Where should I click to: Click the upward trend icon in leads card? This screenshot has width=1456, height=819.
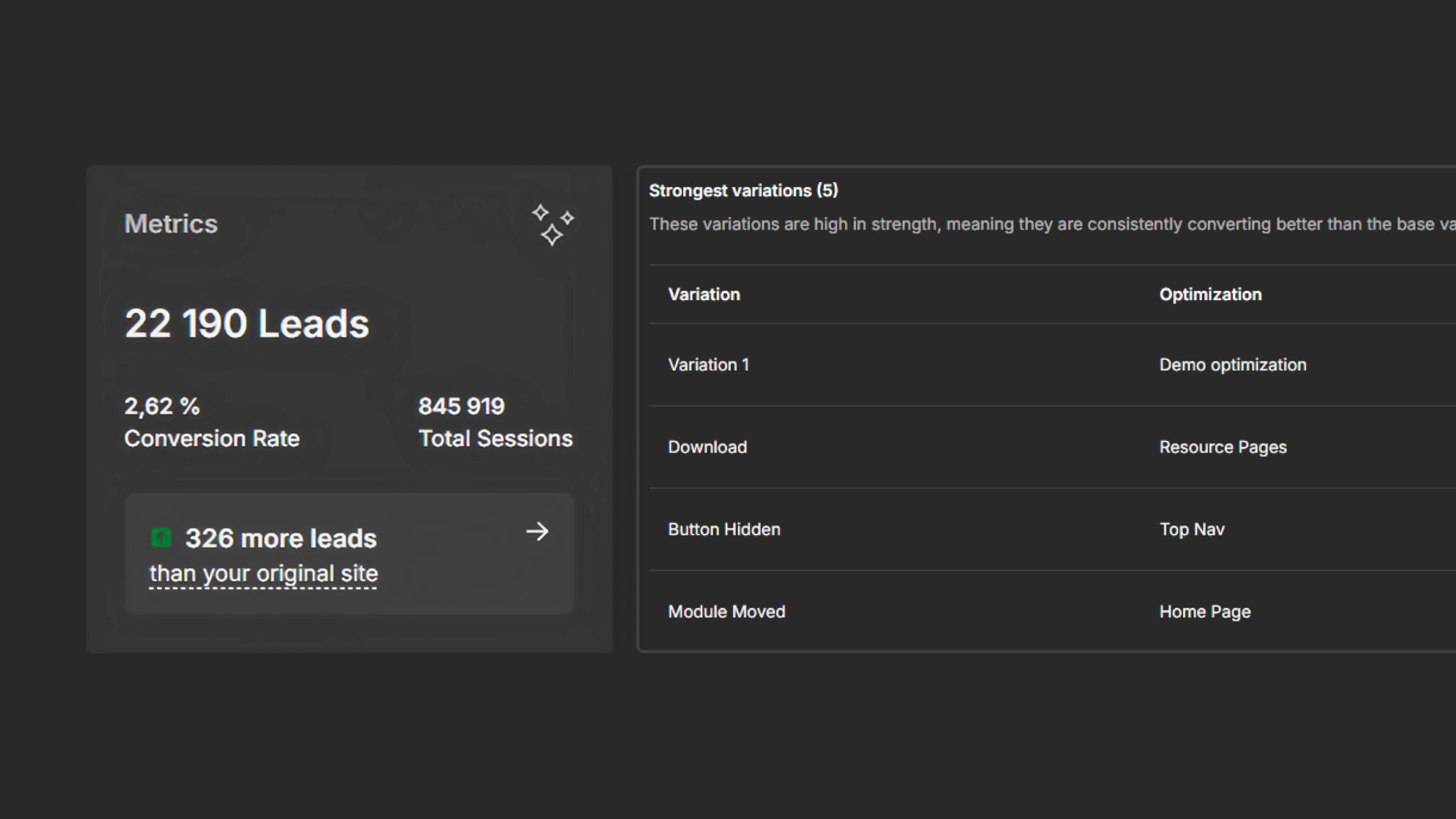[x=163, y=538]
